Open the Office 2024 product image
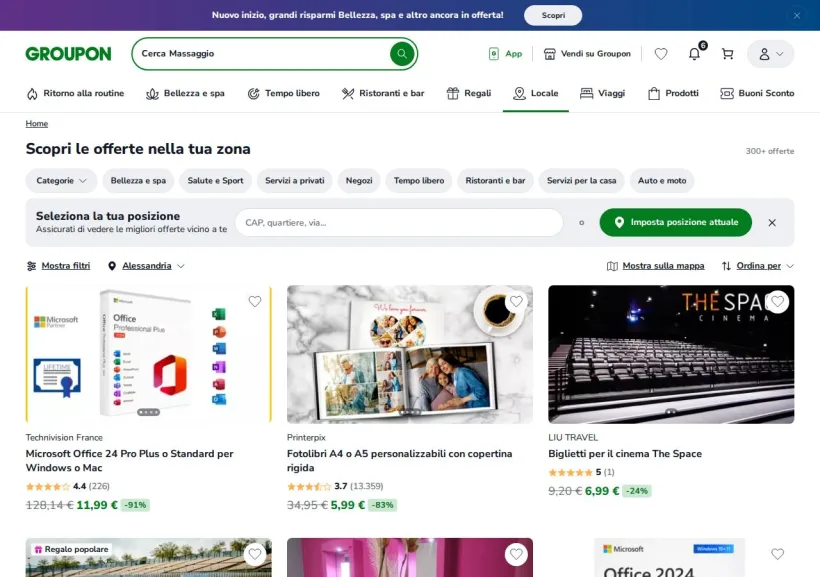The image size is (820, 577). click(x=671, y=558)
